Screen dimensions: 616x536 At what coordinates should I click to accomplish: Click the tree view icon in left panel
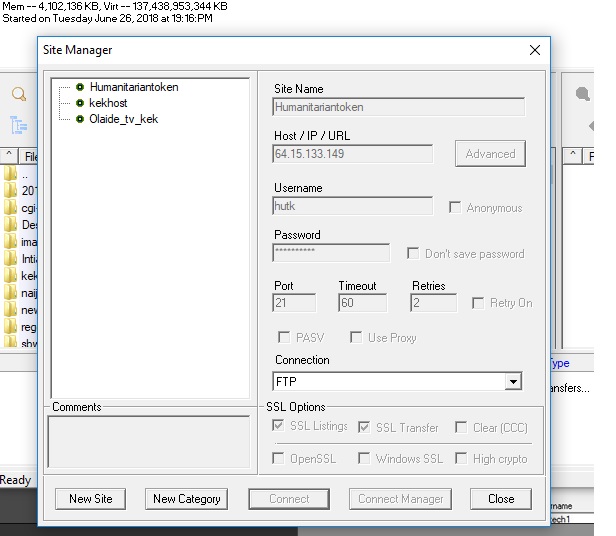[18, 124]
